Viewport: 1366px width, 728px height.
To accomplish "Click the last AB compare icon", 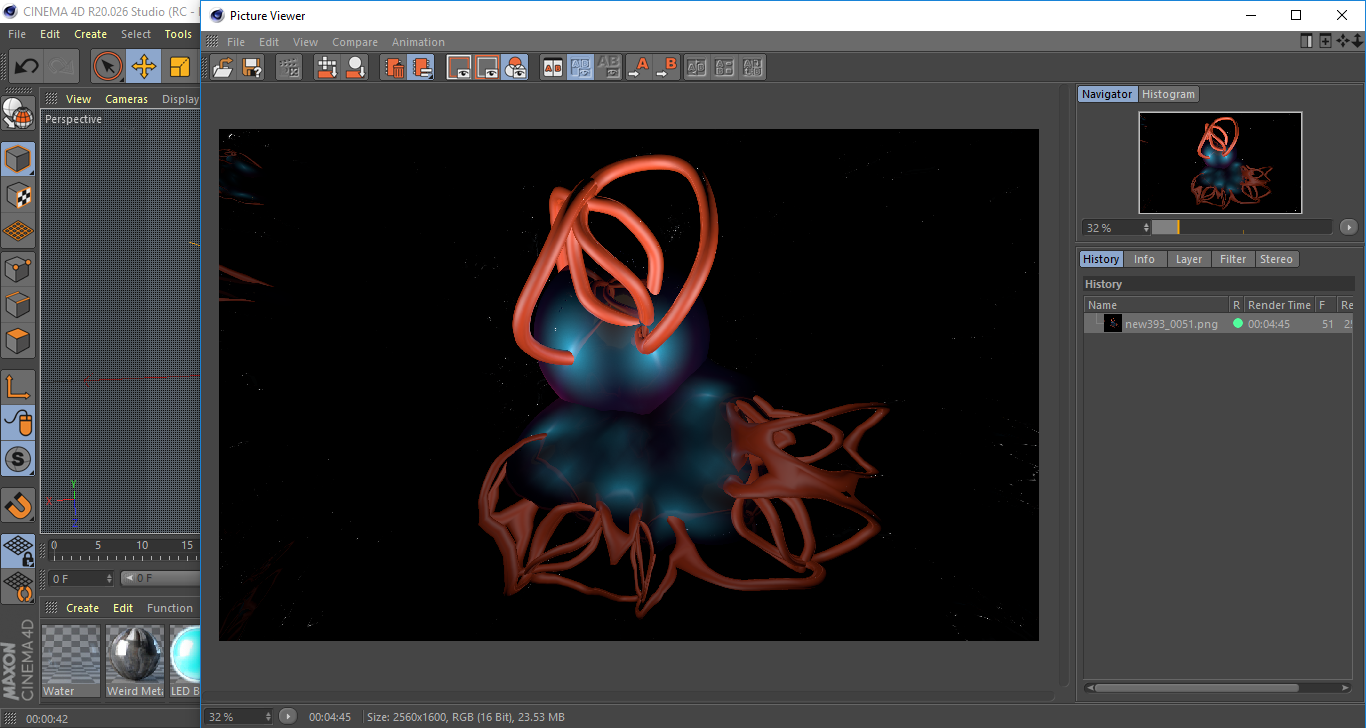I will (753, 67).
